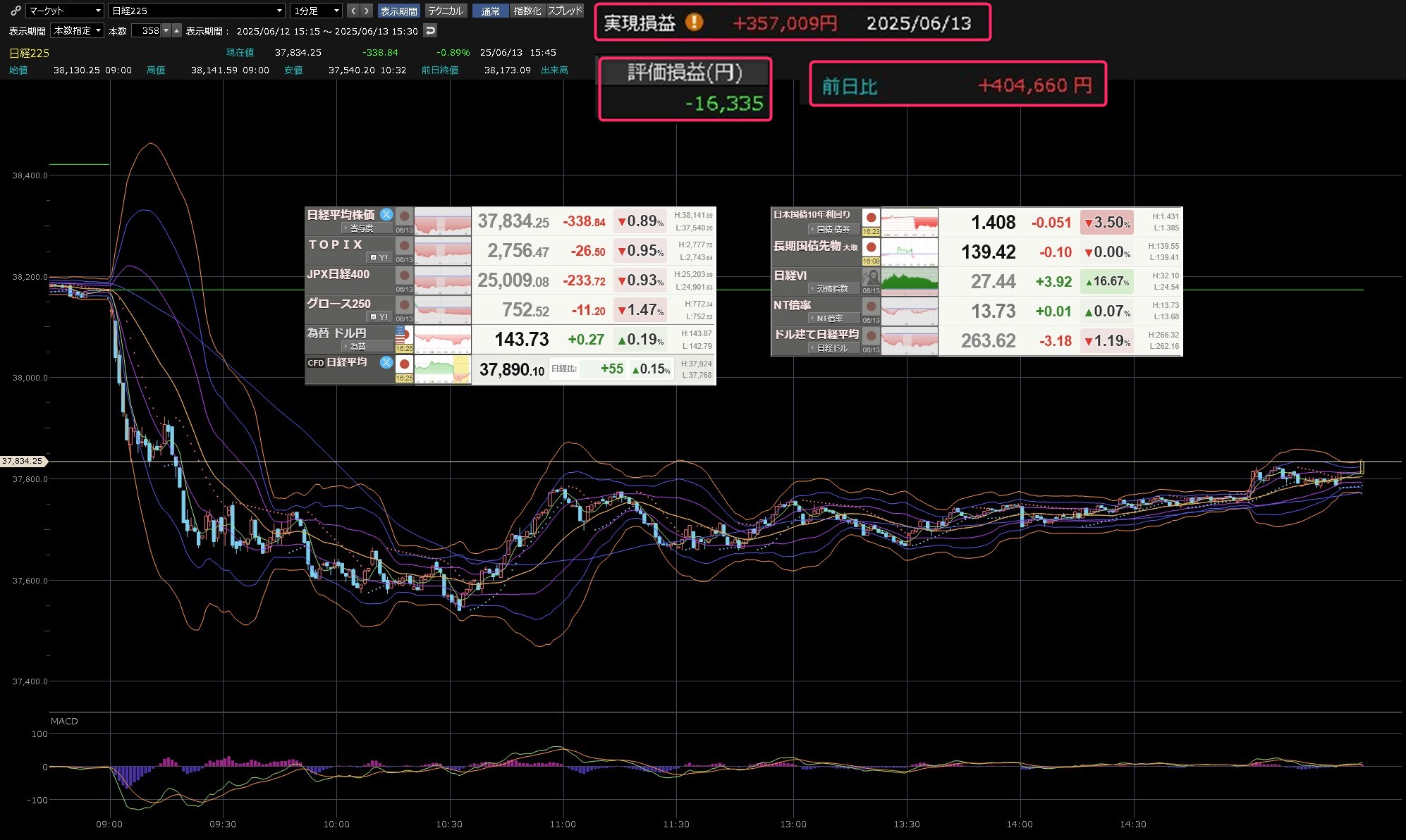Viewport: 1406px width, 840px height.
Task: Click the warning icon beside 実現損益
Action: click(x=694, y=23)
